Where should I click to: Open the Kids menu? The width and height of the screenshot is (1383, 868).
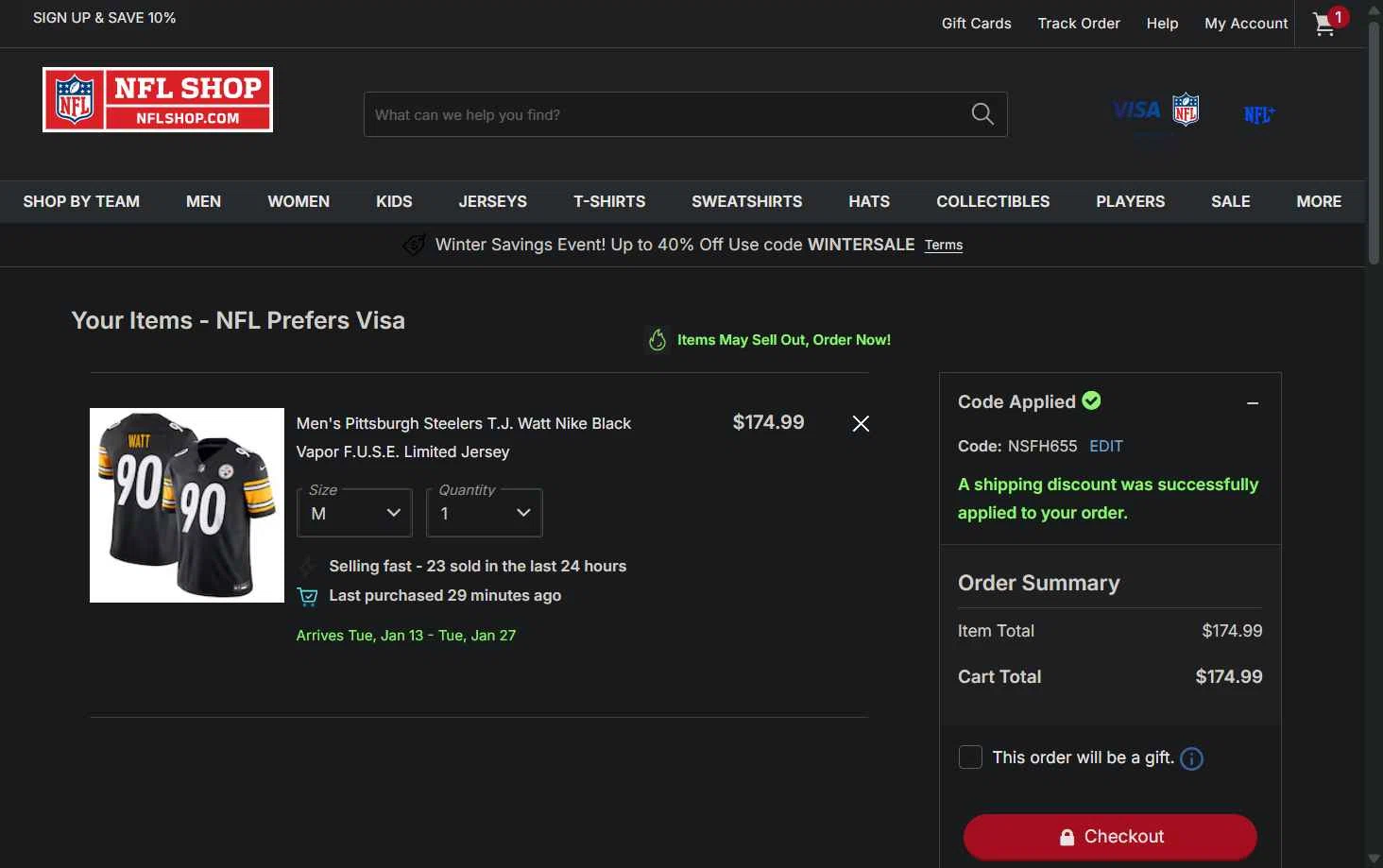(x=394, y=201)
